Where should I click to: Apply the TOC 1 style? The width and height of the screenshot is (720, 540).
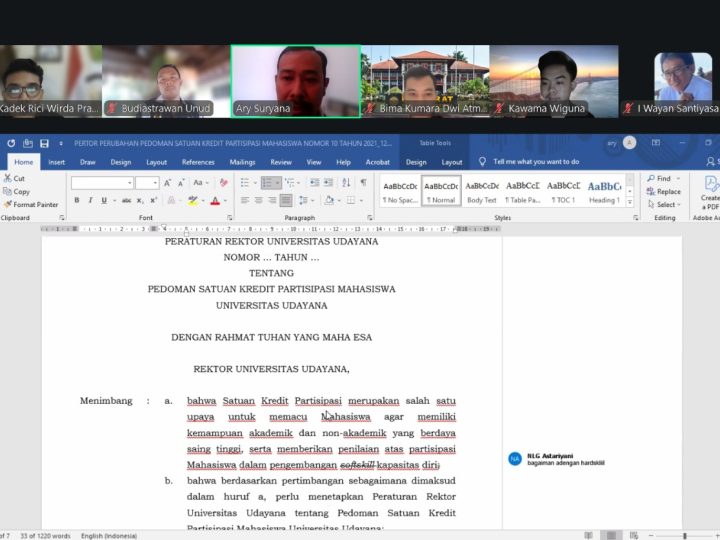point(563,191)
